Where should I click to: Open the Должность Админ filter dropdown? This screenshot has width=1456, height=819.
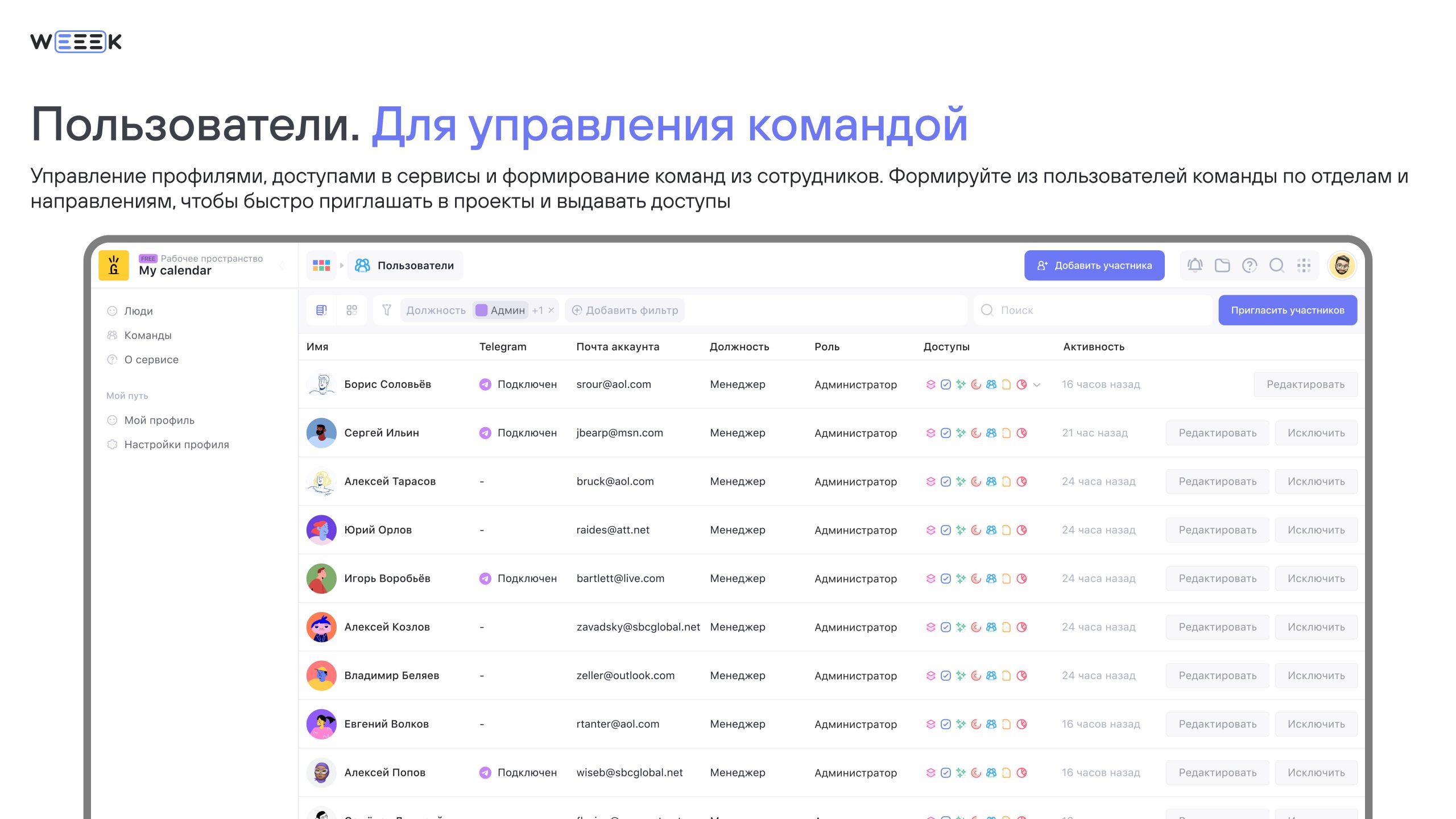(x=436, y=310)
